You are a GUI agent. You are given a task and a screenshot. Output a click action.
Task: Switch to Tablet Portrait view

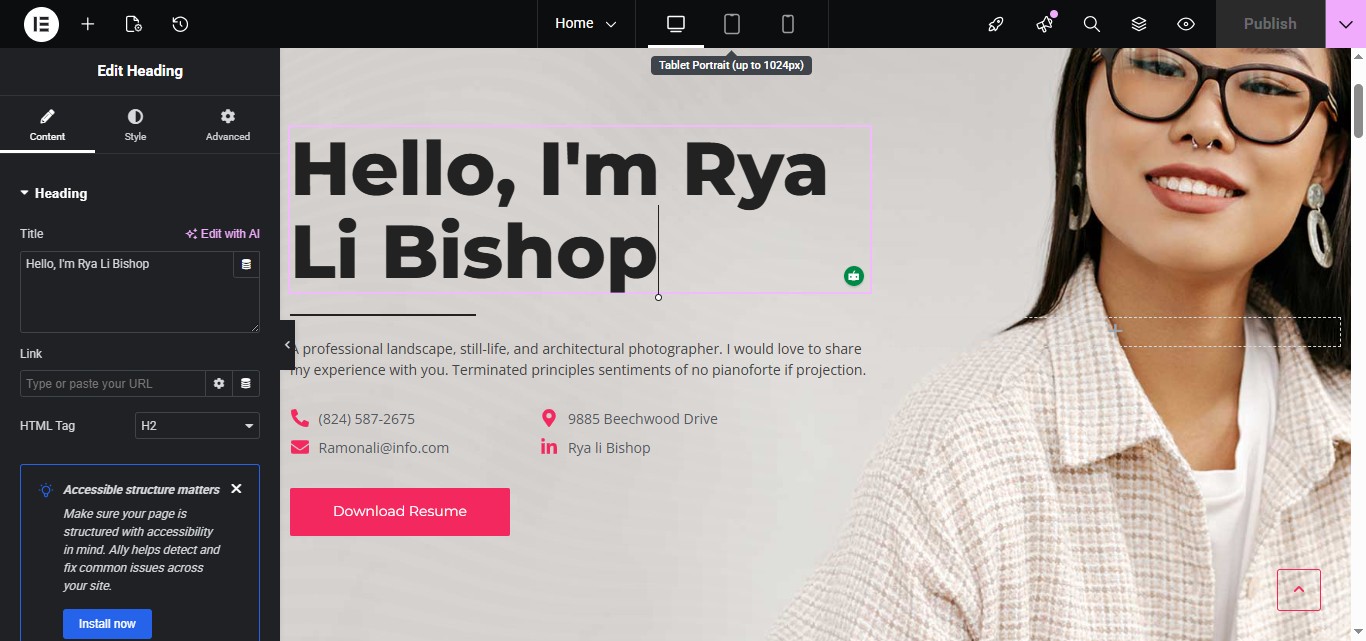pos(732,24)
